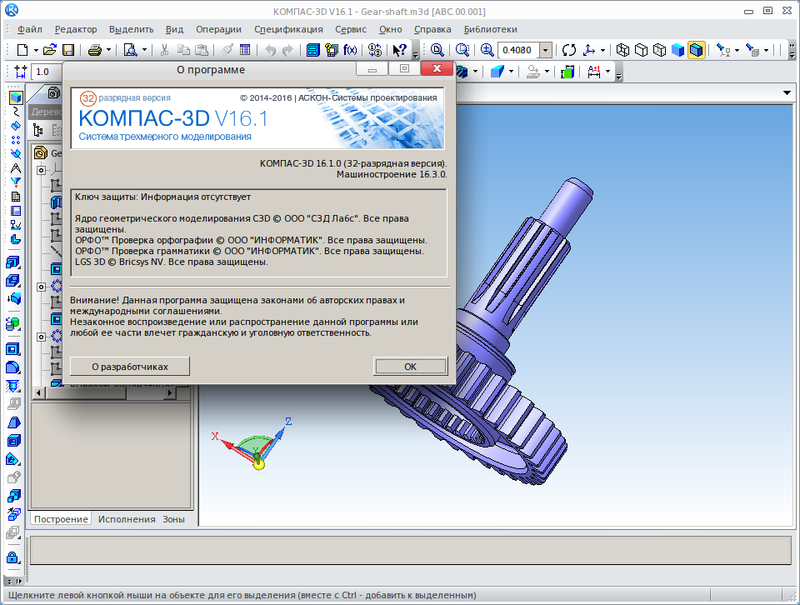The height and width of the screenshot is (605, 800).
Task: Click the fillet operation icon
Action: click(13, 367)
